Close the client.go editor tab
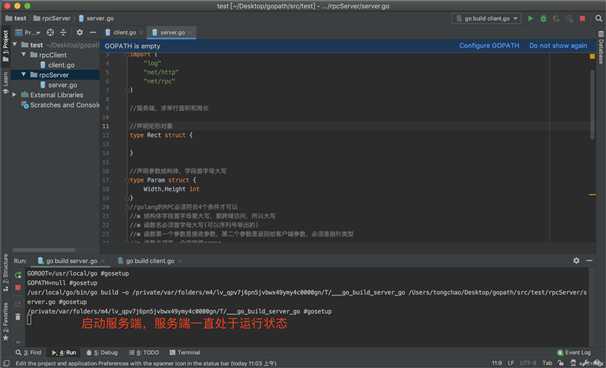Image resolution: width=606 pixels, height=368 pixels. click(x=141, y=33)
